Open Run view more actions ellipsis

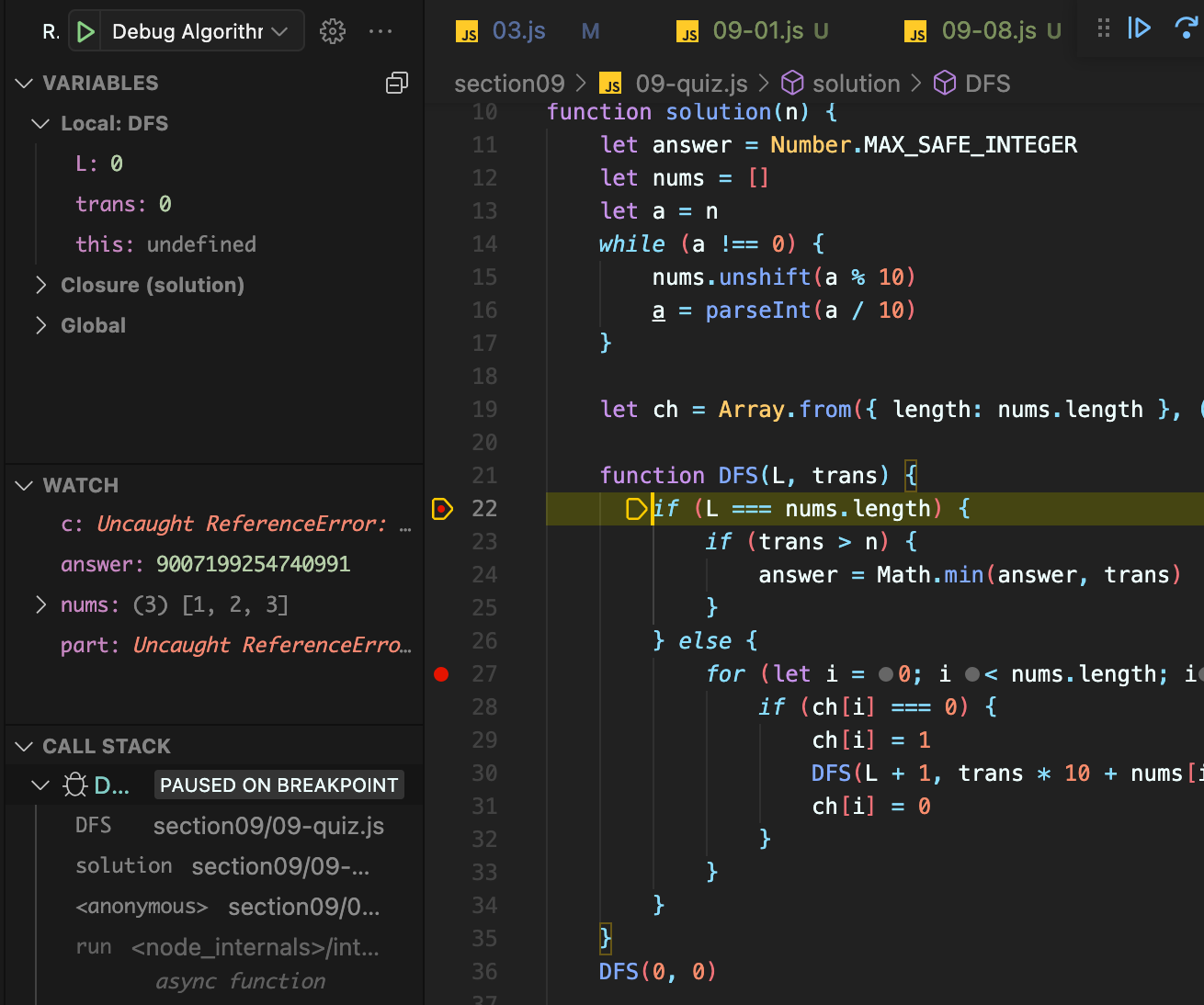click(x=381, y=32)
